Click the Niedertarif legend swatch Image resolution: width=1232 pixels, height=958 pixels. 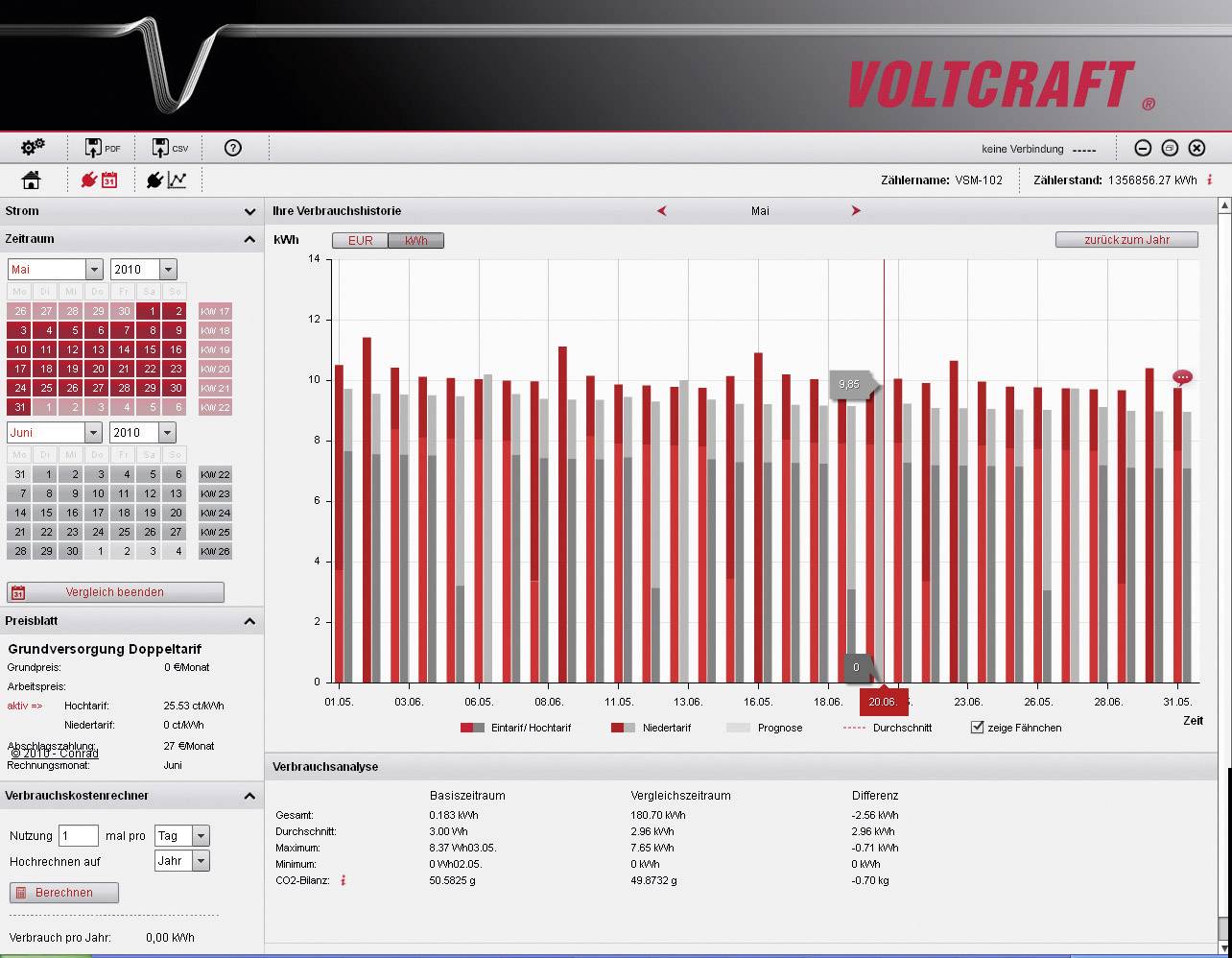(623, 728)
